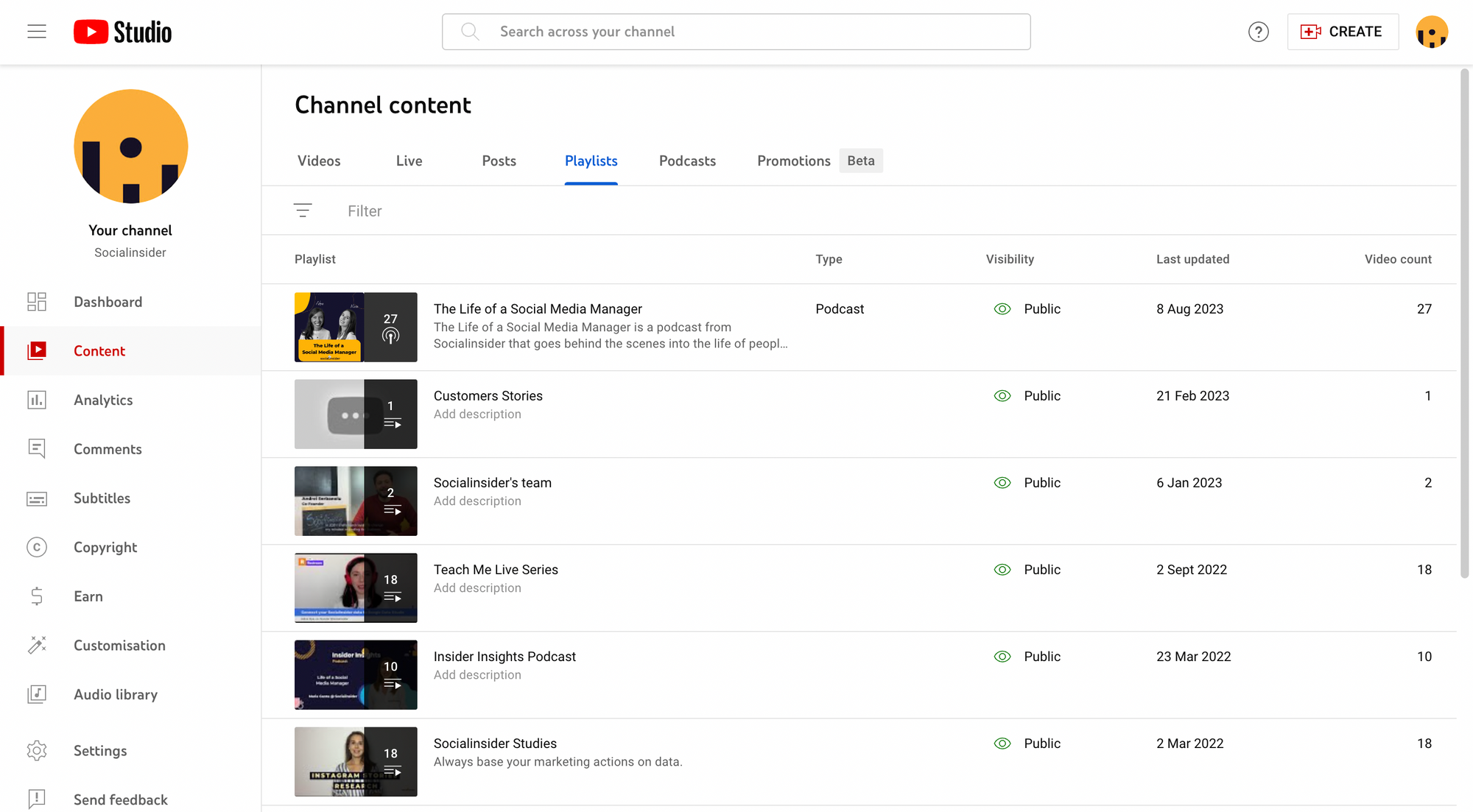The image size is (1473, 812).
Task: Select the Playlists tab
Action: (x=591, y=160)
